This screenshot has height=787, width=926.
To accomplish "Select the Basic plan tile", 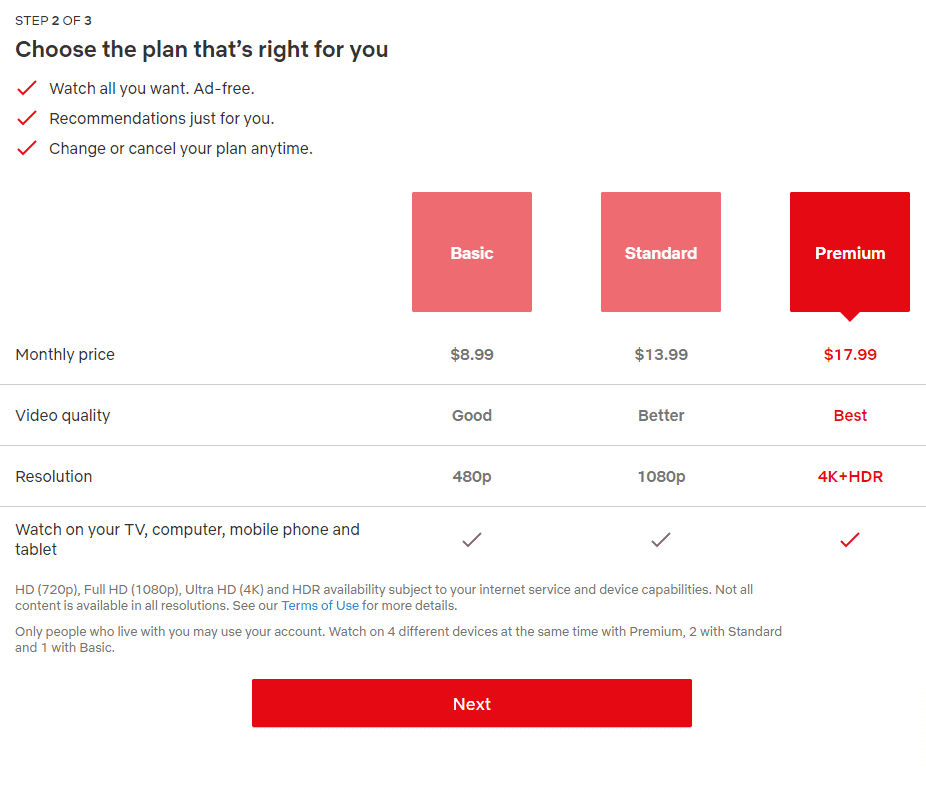I will [x=472, y=252].
